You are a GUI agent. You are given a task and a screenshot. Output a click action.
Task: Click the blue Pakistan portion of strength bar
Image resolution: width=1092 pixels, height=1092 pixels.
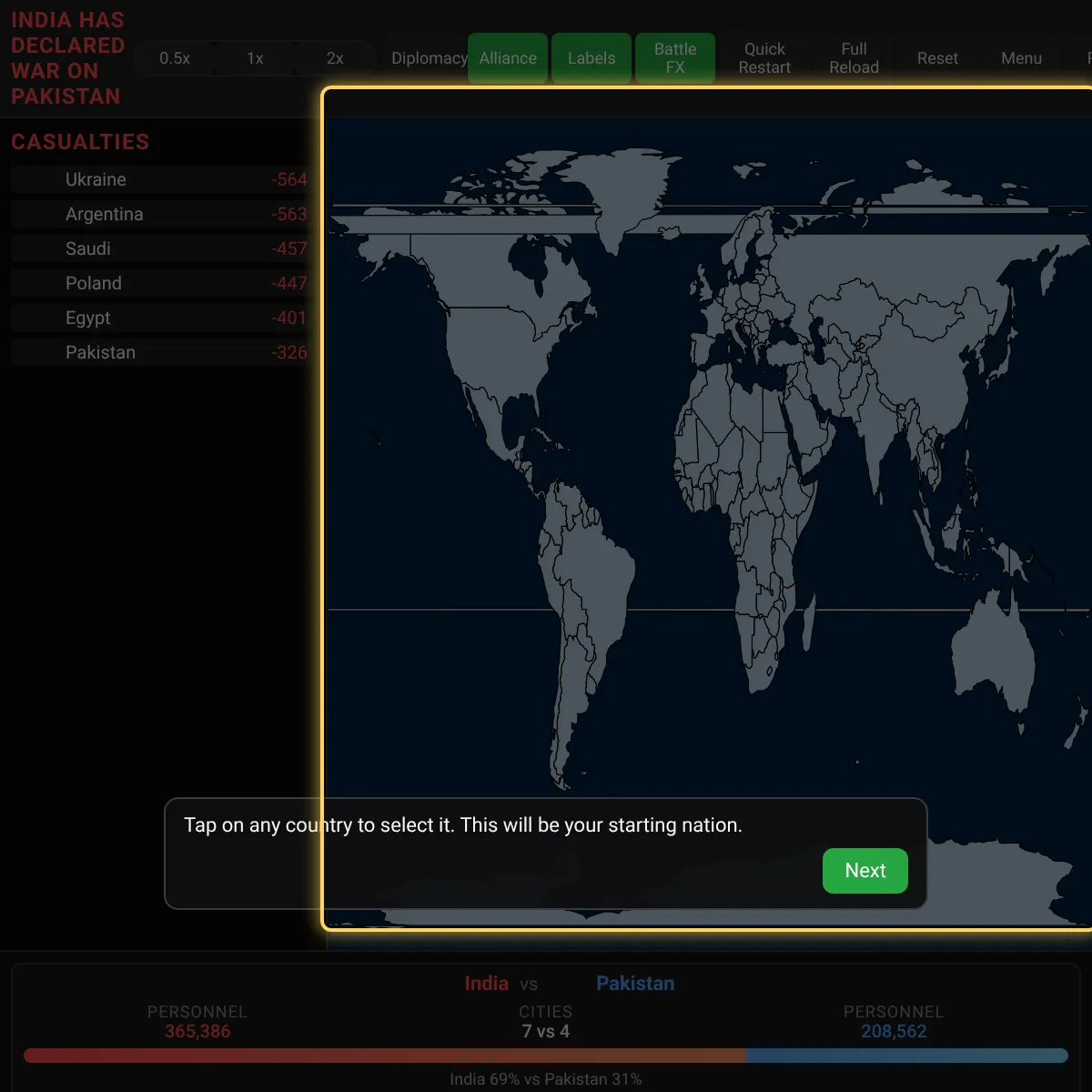click(906, 1056)
